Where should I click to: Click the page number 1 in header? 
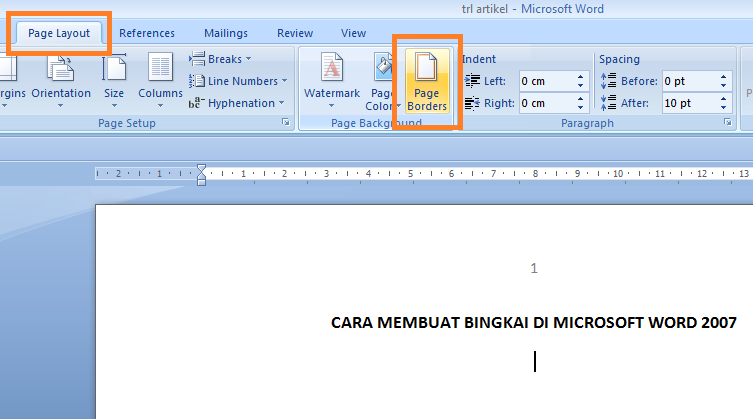pos(534,268)
